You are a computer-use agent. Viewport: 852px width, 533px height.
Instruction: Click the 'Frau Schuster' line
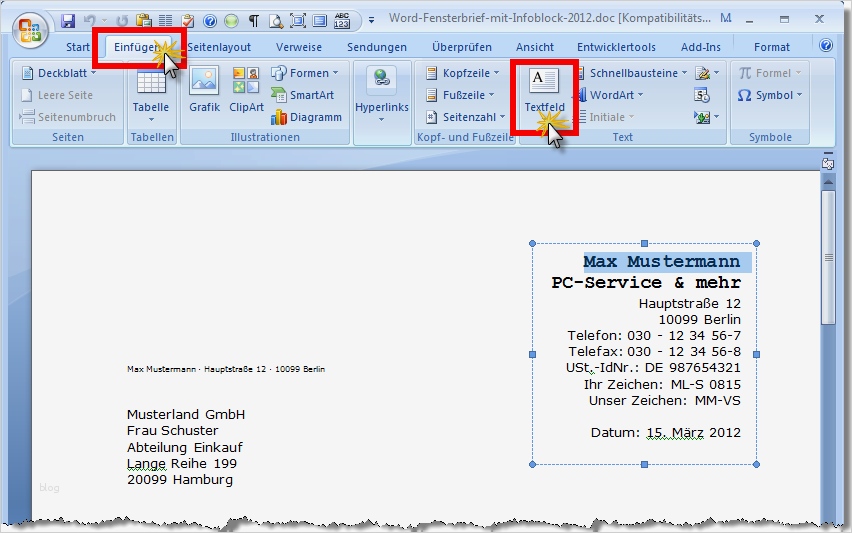[172, 431]
